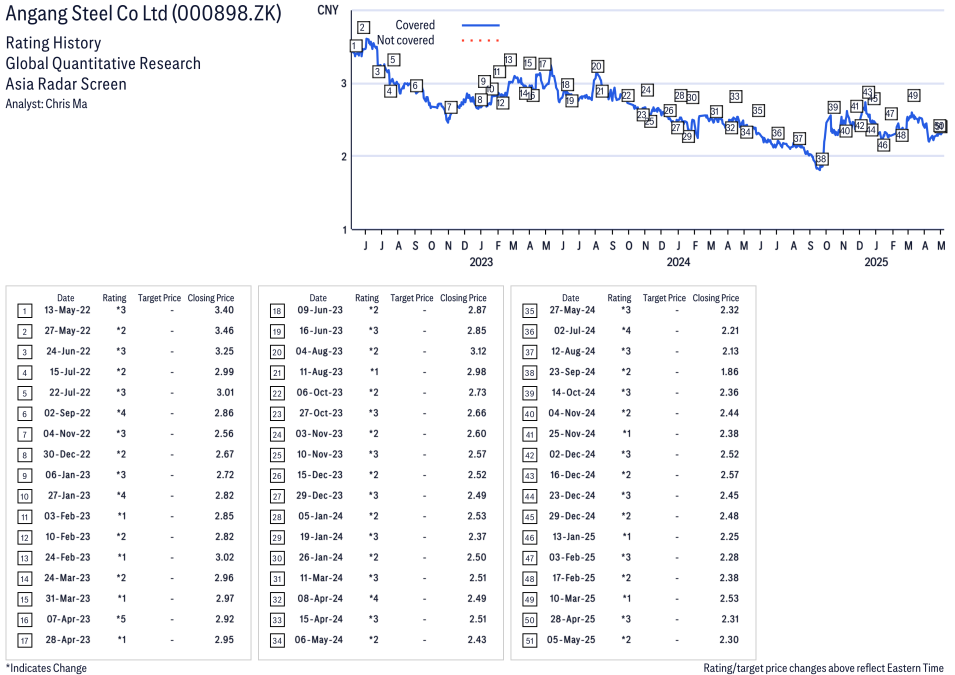Click the Rating header in second table

click(x=367, y=298)
